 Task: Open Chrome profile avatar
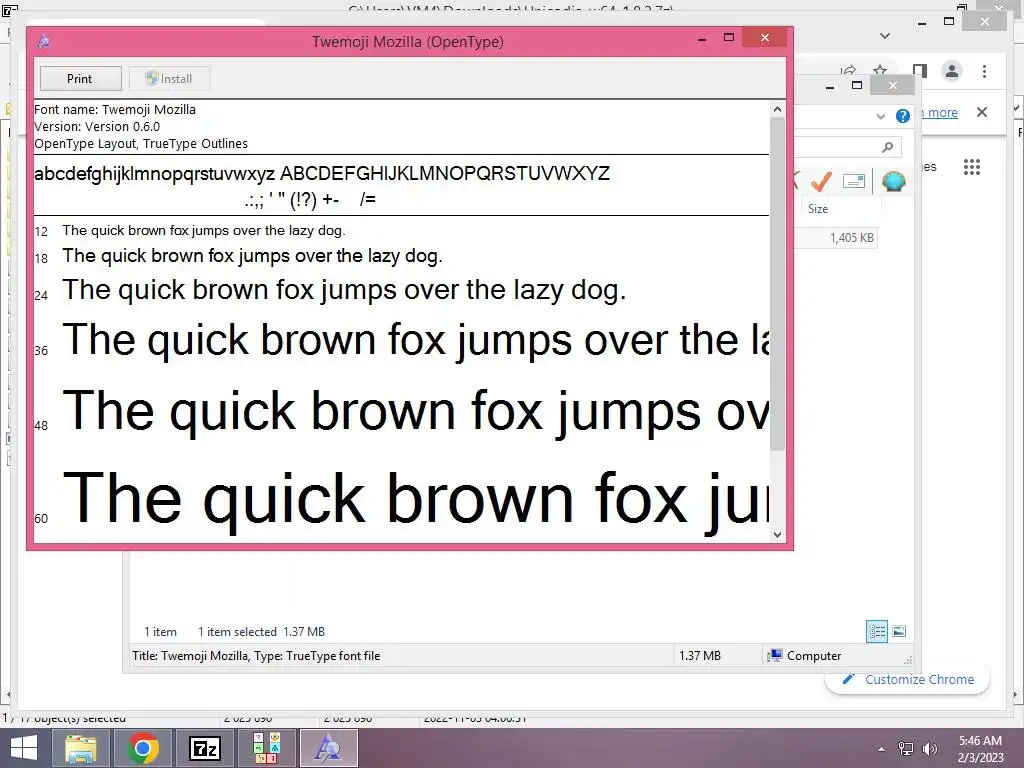[x=952, y=71]
